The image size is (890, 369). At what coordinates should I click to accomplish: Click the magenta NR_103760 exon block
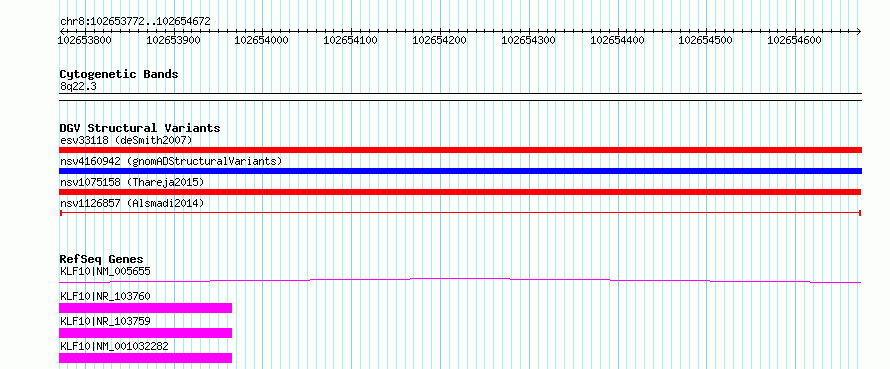click(x=145, y=308)
